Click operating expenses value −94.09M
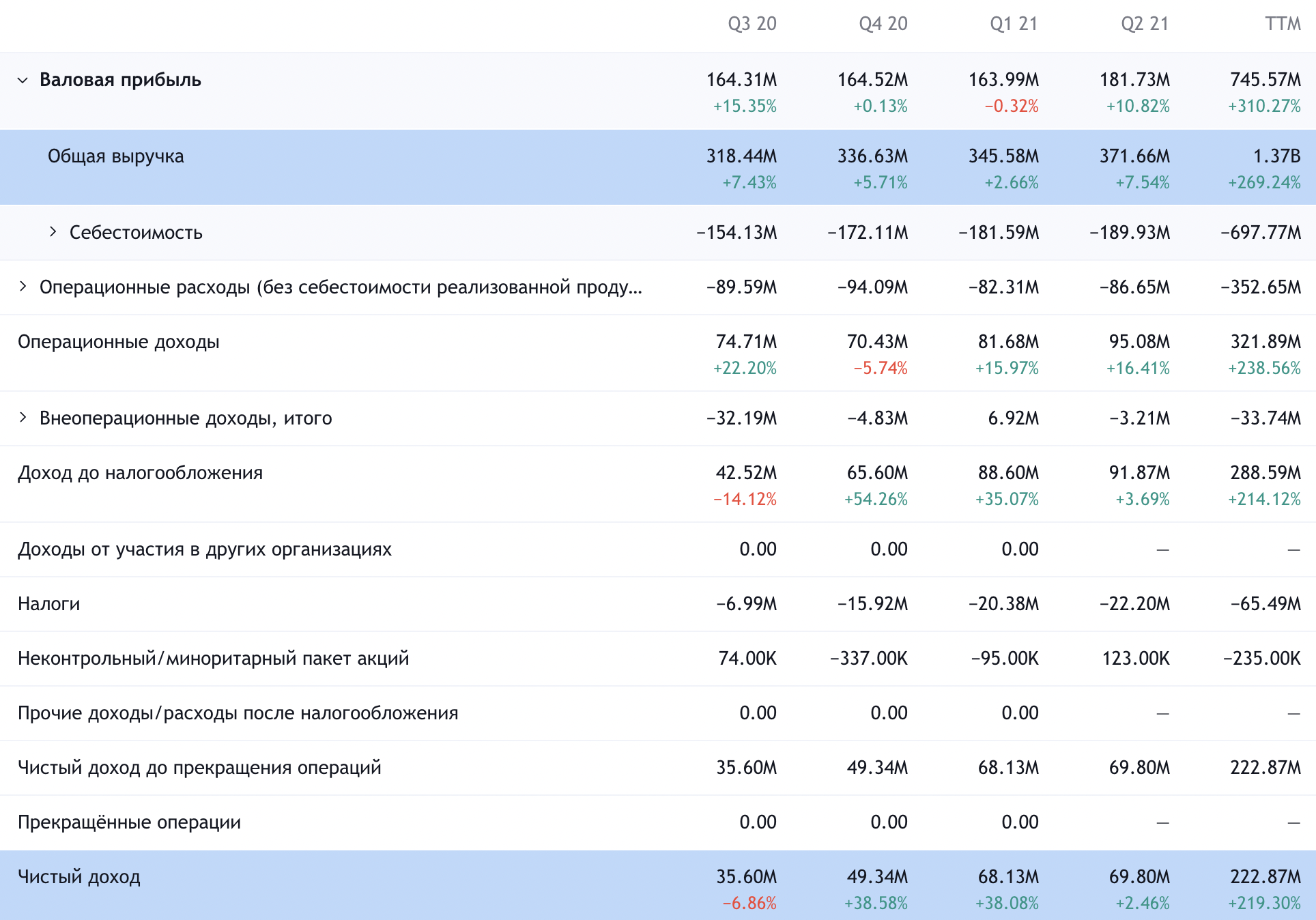Screen dimensions: 1316x920 [x=872, y=287]
